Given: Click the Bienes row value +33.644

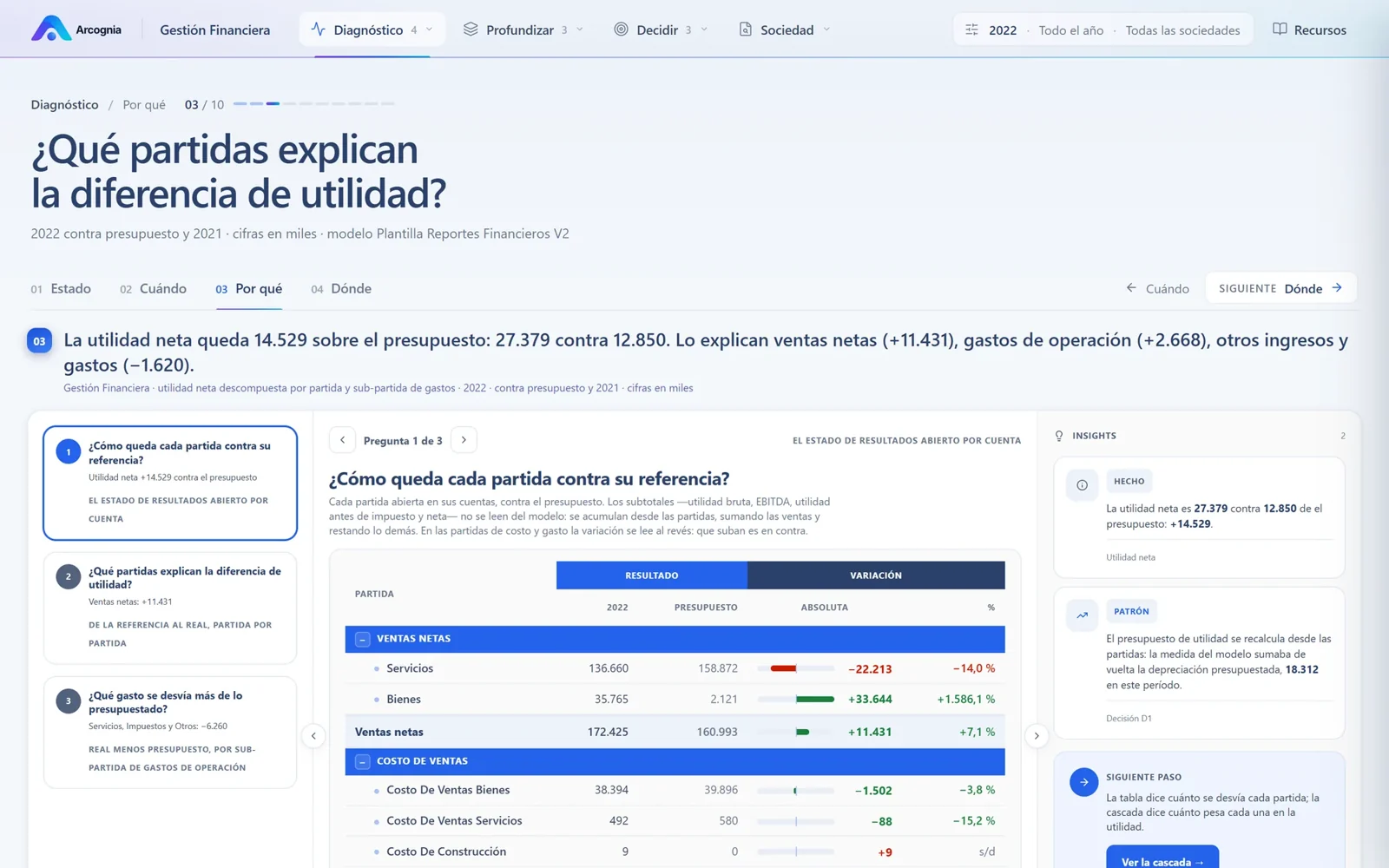Looking at the screenshot, I should point(870,700).
